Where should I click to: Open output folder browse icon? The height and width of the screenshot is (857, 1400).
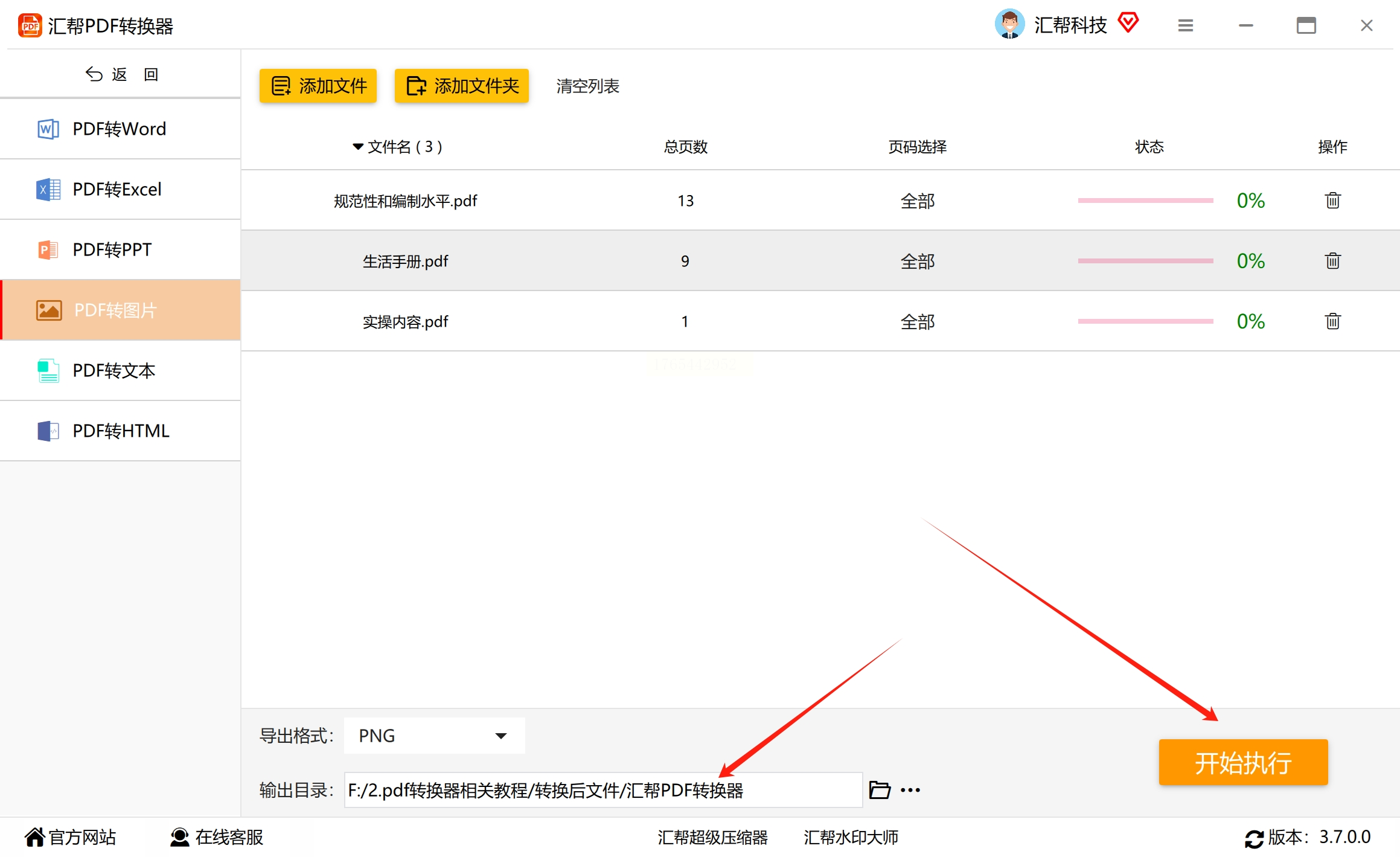pos(879,789)
